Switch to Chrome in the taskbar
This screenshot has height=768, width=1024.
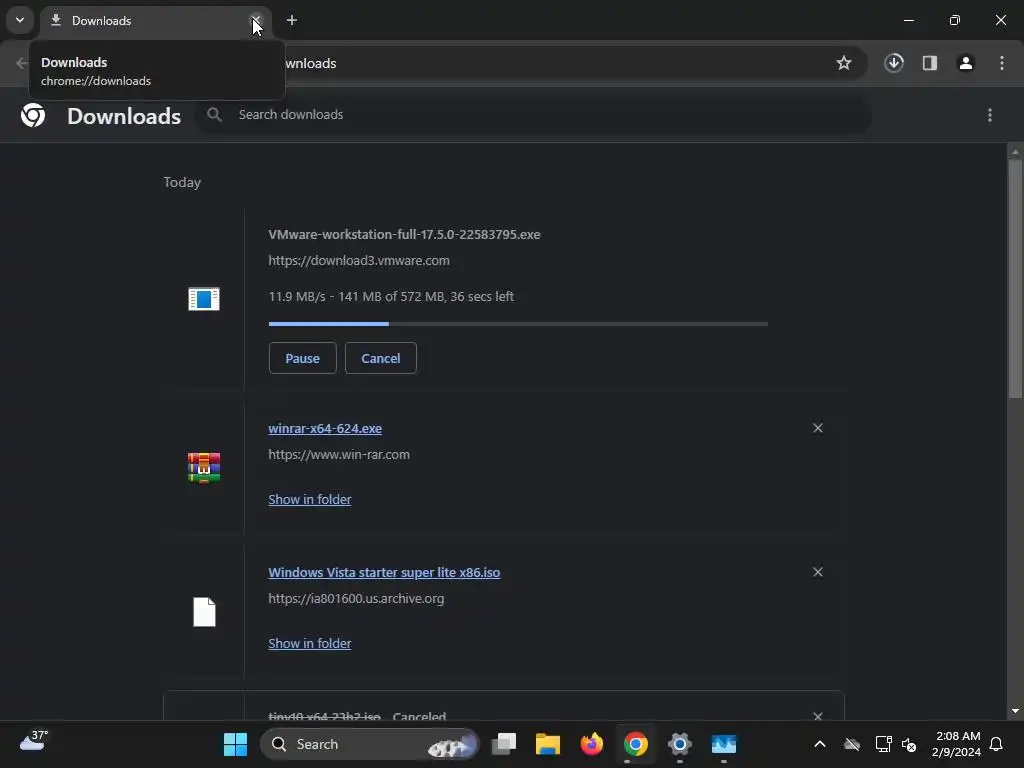635,744
